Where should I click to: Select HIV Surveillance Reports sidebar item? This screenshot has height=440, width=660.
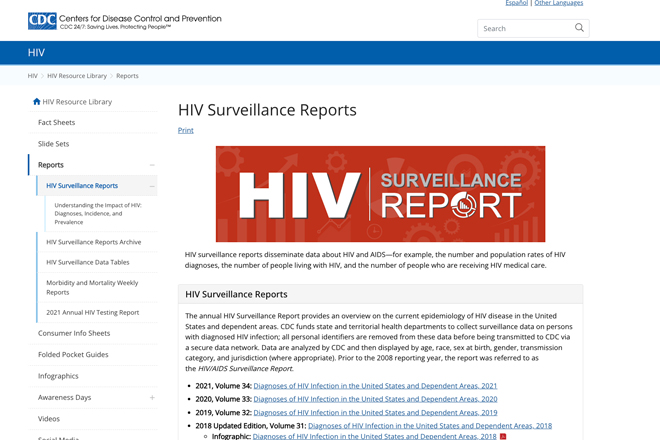(x=82, y=186)
